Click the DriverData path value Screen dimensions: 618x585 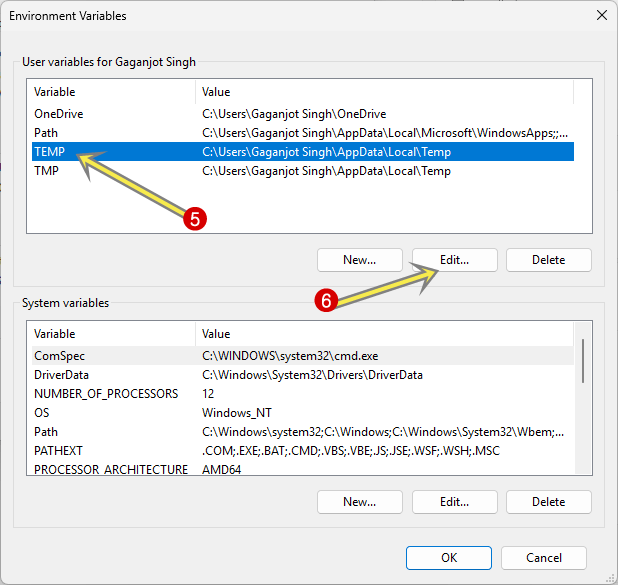tap(312, 374)
